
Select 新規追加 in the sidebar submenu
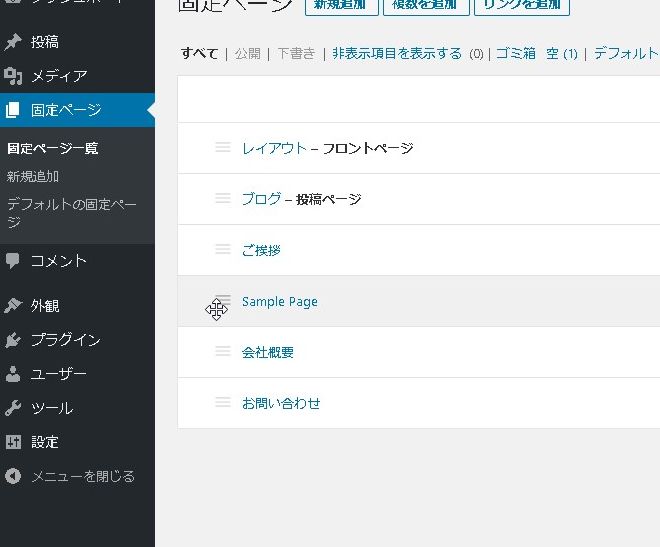[33, 176]
